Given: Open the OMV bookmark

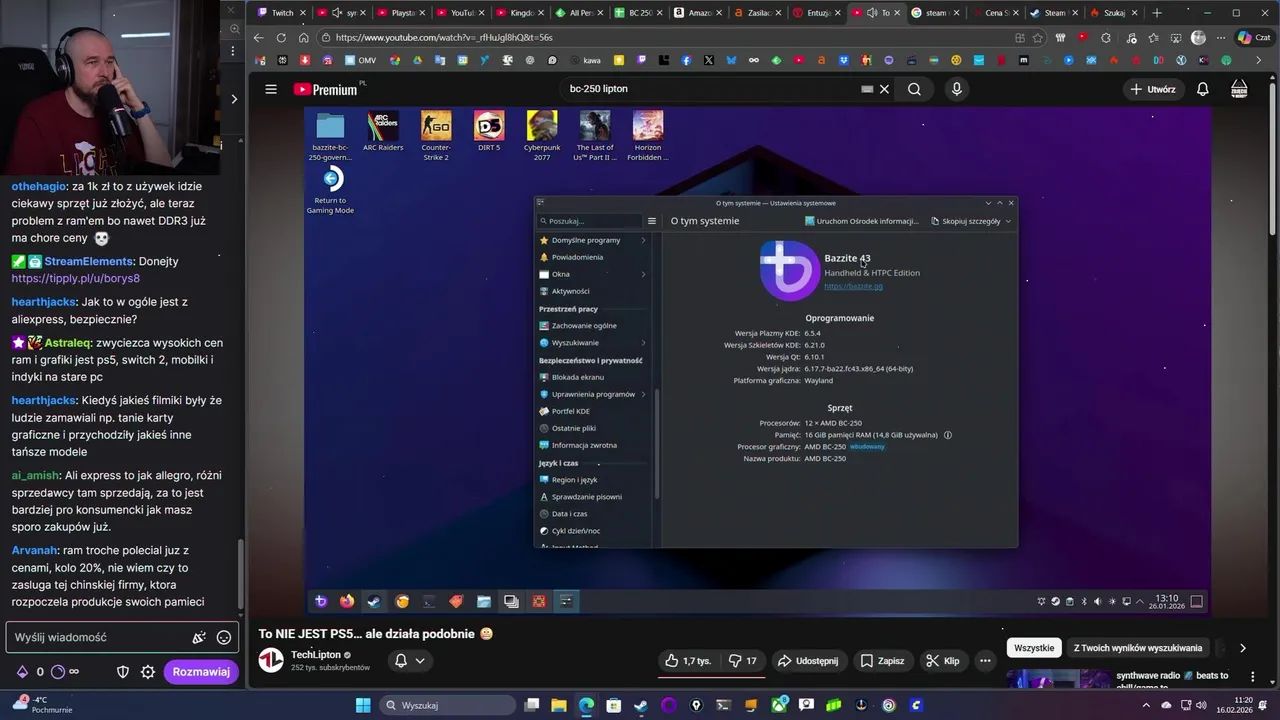Looking at the screenshot, I should coord(359,60).
